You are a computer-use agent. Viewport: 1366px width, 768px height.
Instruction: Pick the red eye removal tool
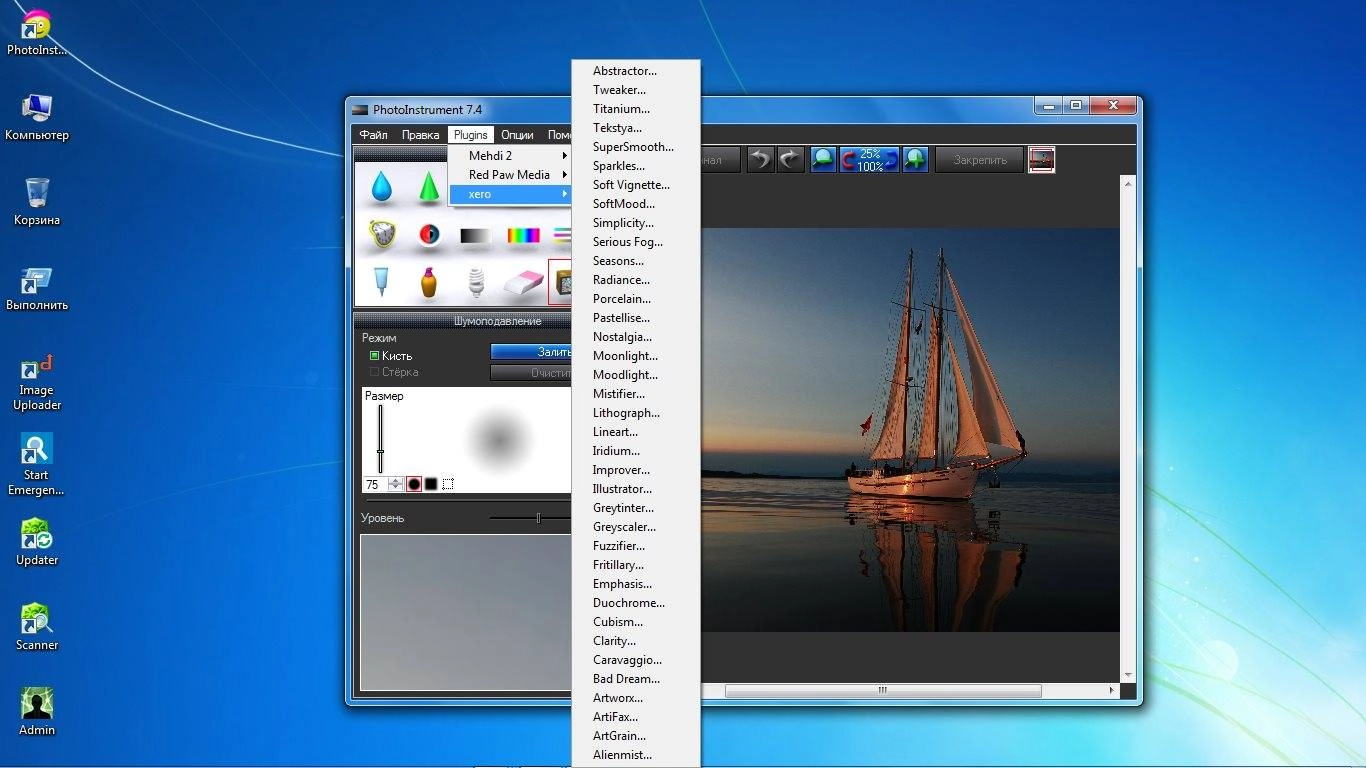429,235
